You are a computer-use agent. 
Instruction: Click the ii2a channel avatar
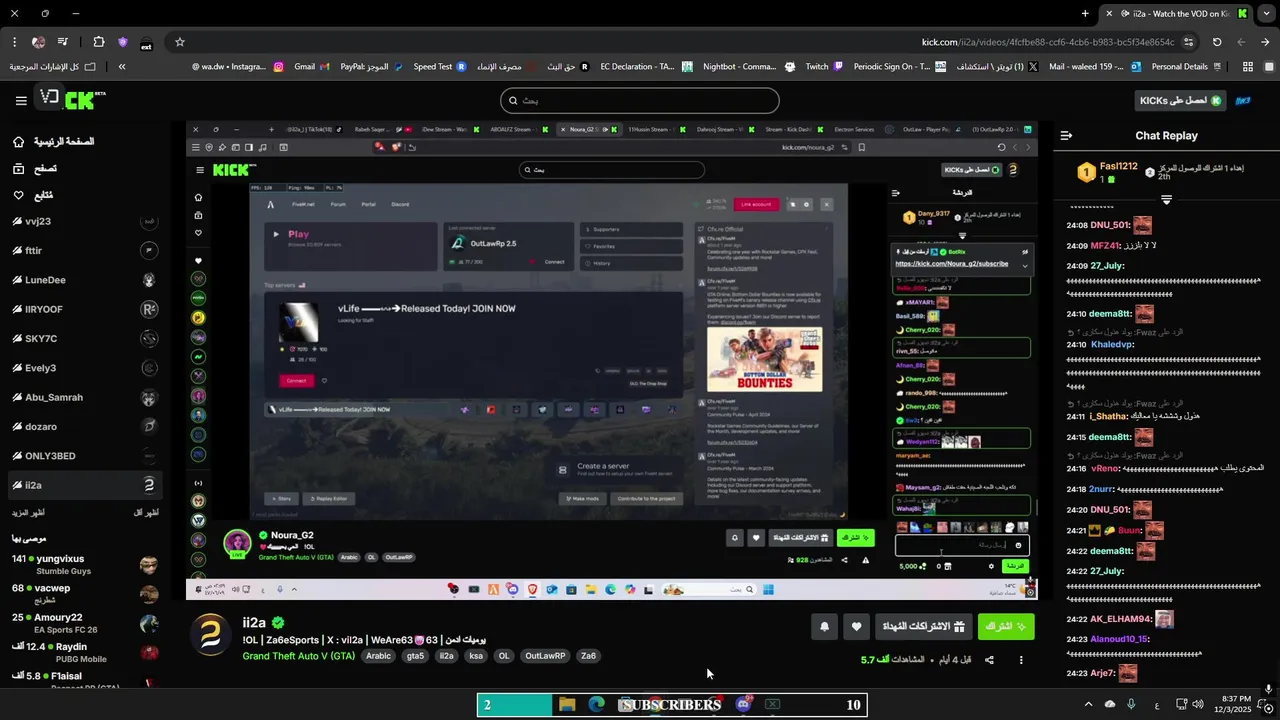[211, 634]
